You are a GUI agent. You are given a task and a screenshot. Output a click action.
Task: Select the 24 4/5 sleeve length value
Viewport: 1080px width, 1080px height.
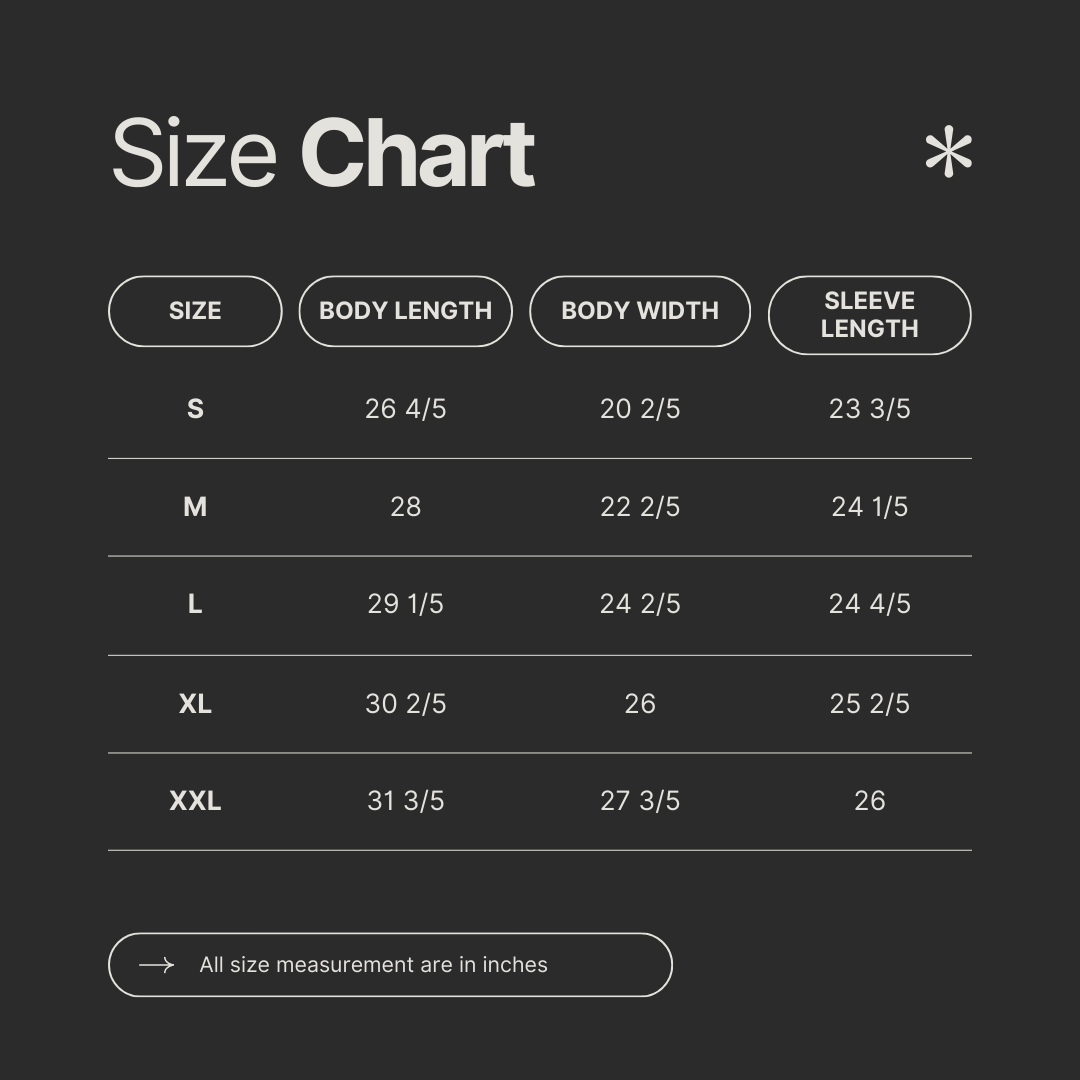[869, 604]
